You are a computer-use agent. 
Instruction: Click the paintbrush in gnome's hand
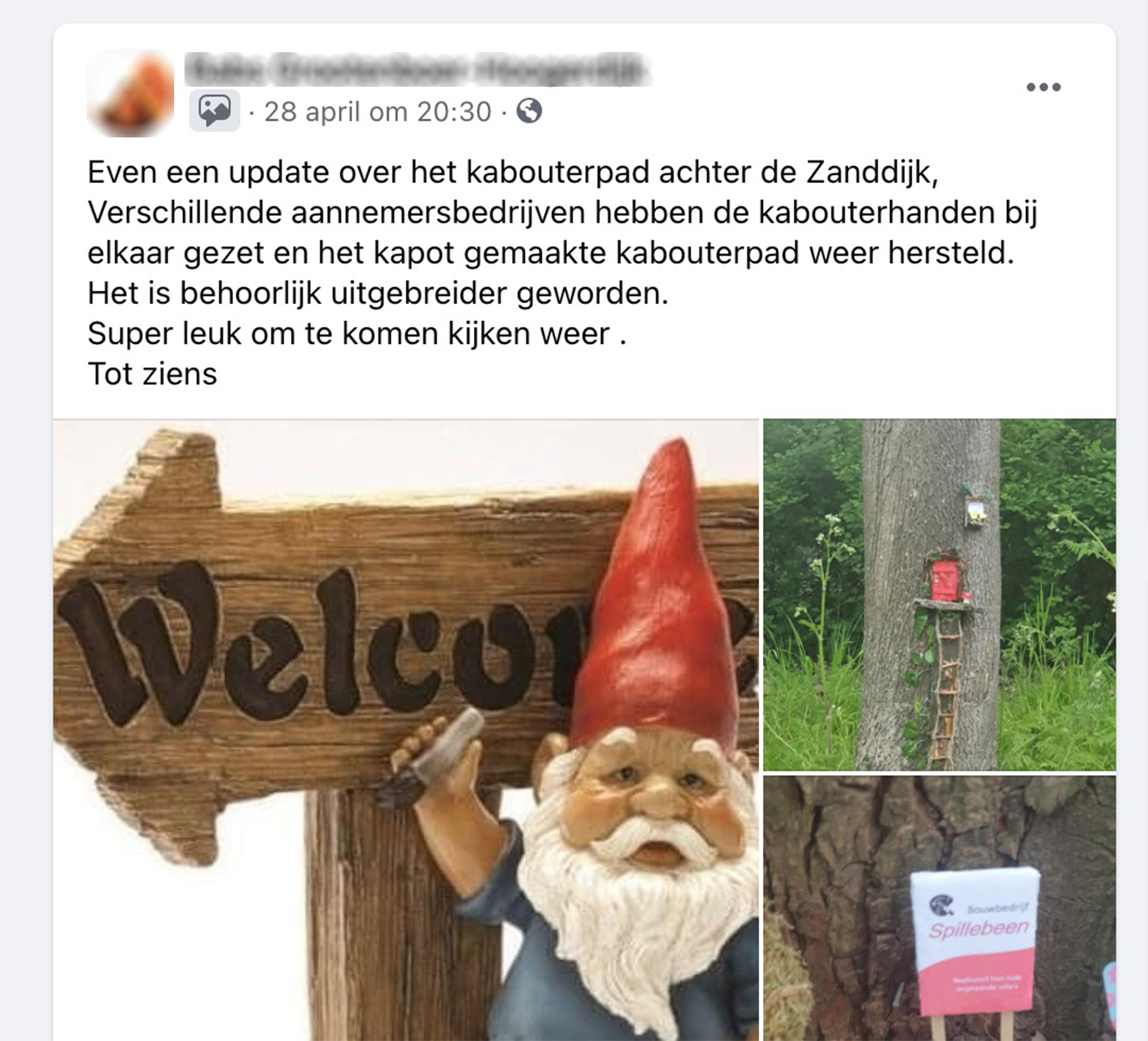coord(432,757)
